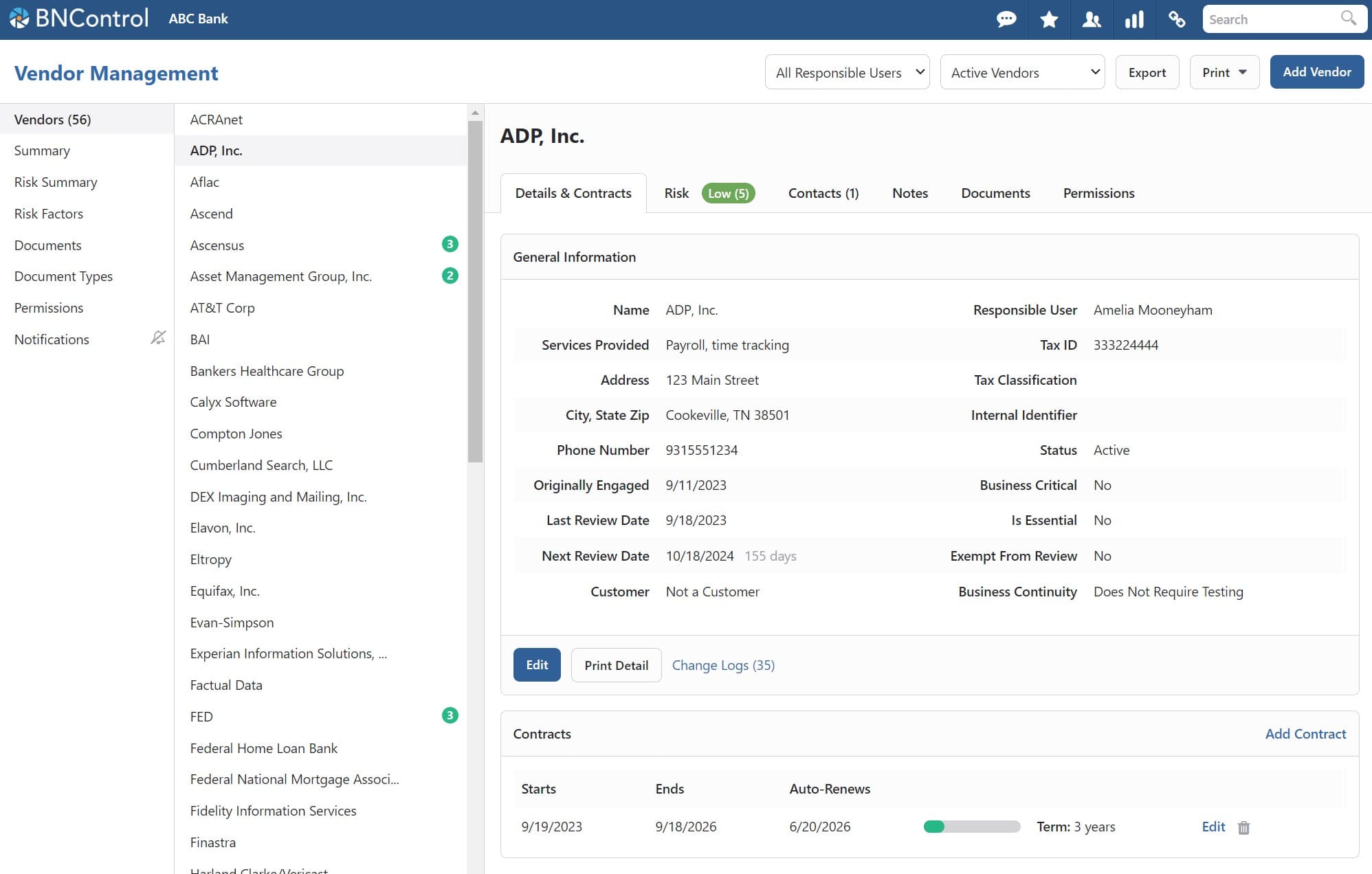The image size is (1372, 874).
Task: Open Ascensus vendor with badge 3
Action: pos(217,244)
